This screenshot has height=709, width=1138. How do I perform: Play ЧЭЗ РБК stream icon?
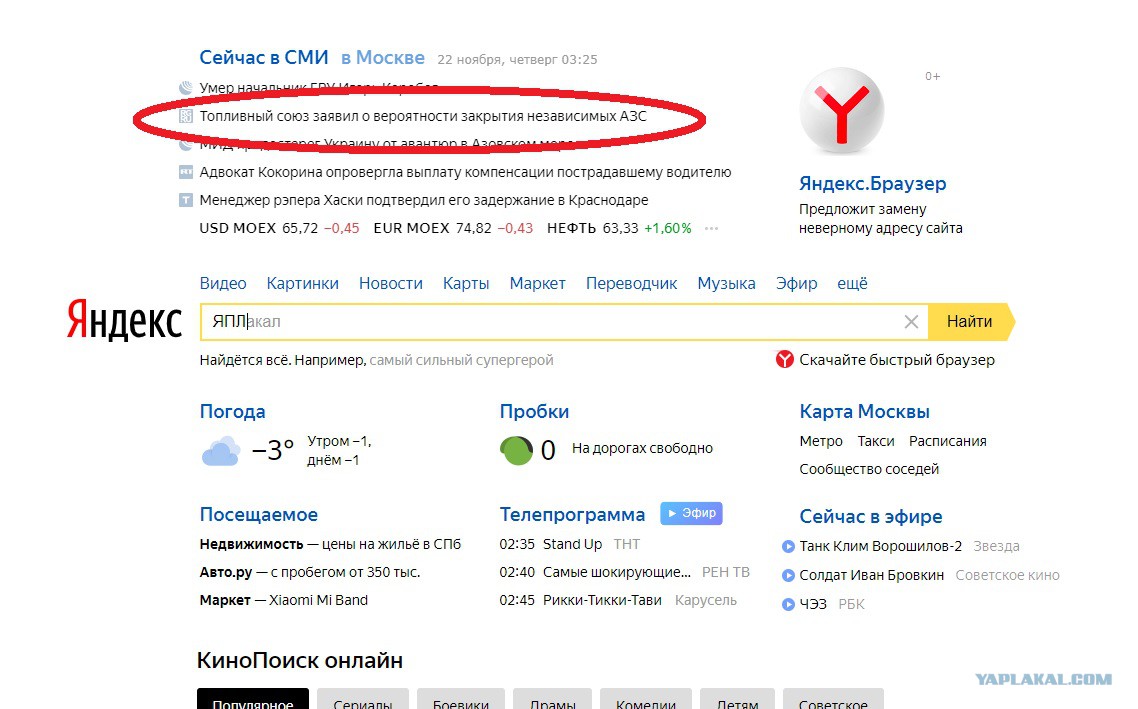[788, 604]
